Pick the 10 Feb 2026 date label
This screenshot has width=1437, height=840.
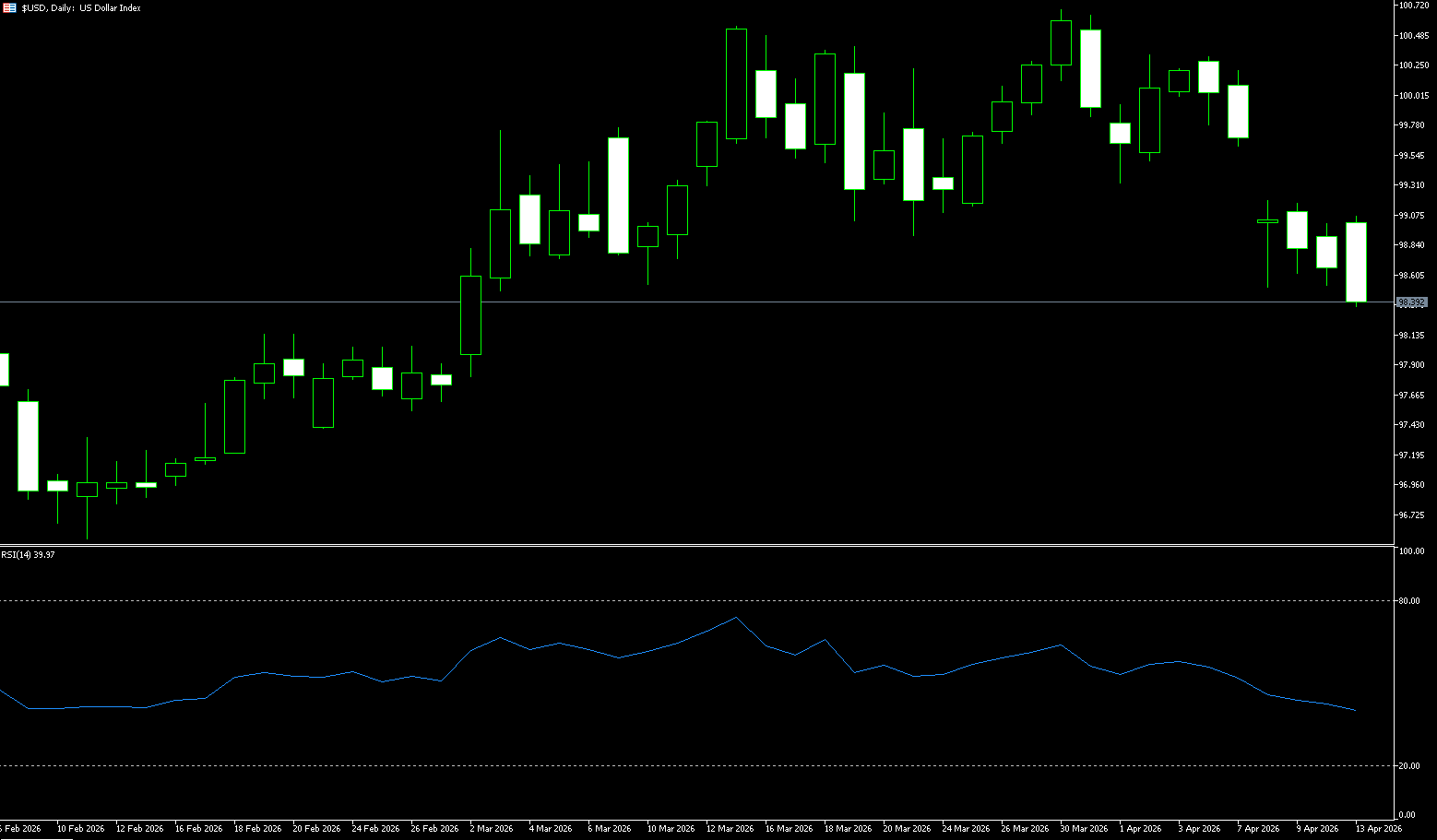(80, 829)
